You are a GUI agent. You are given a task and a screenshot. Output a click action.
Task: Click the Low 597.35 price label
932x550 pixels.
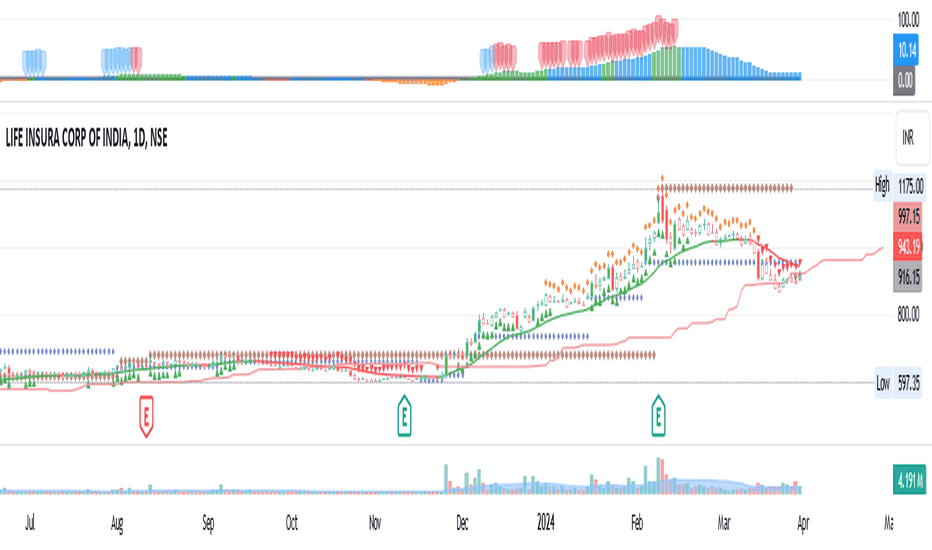[899, 383]
